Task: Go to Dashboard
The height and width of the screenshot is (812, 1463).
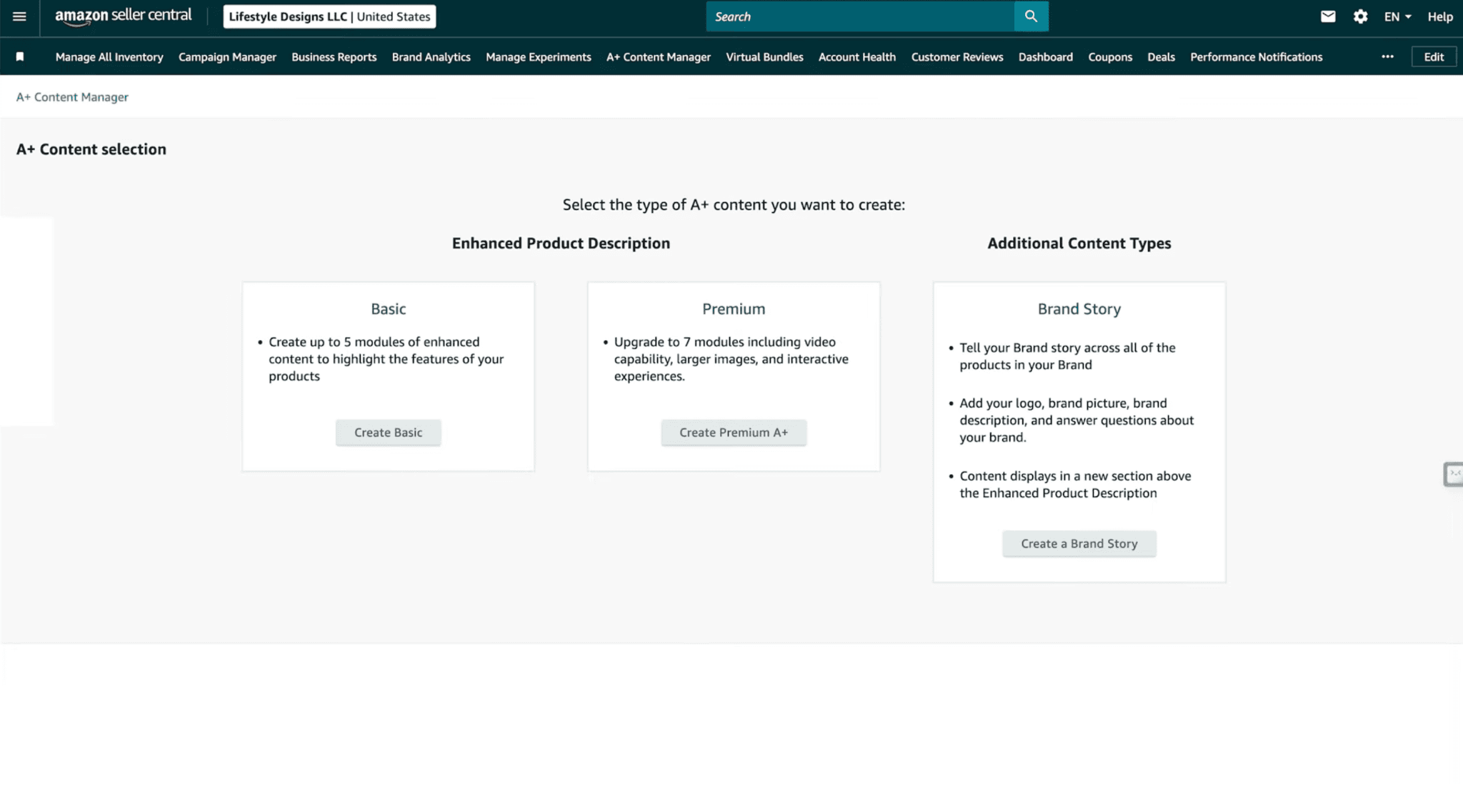Action: pyautogui.click(x=1045, y=56)
